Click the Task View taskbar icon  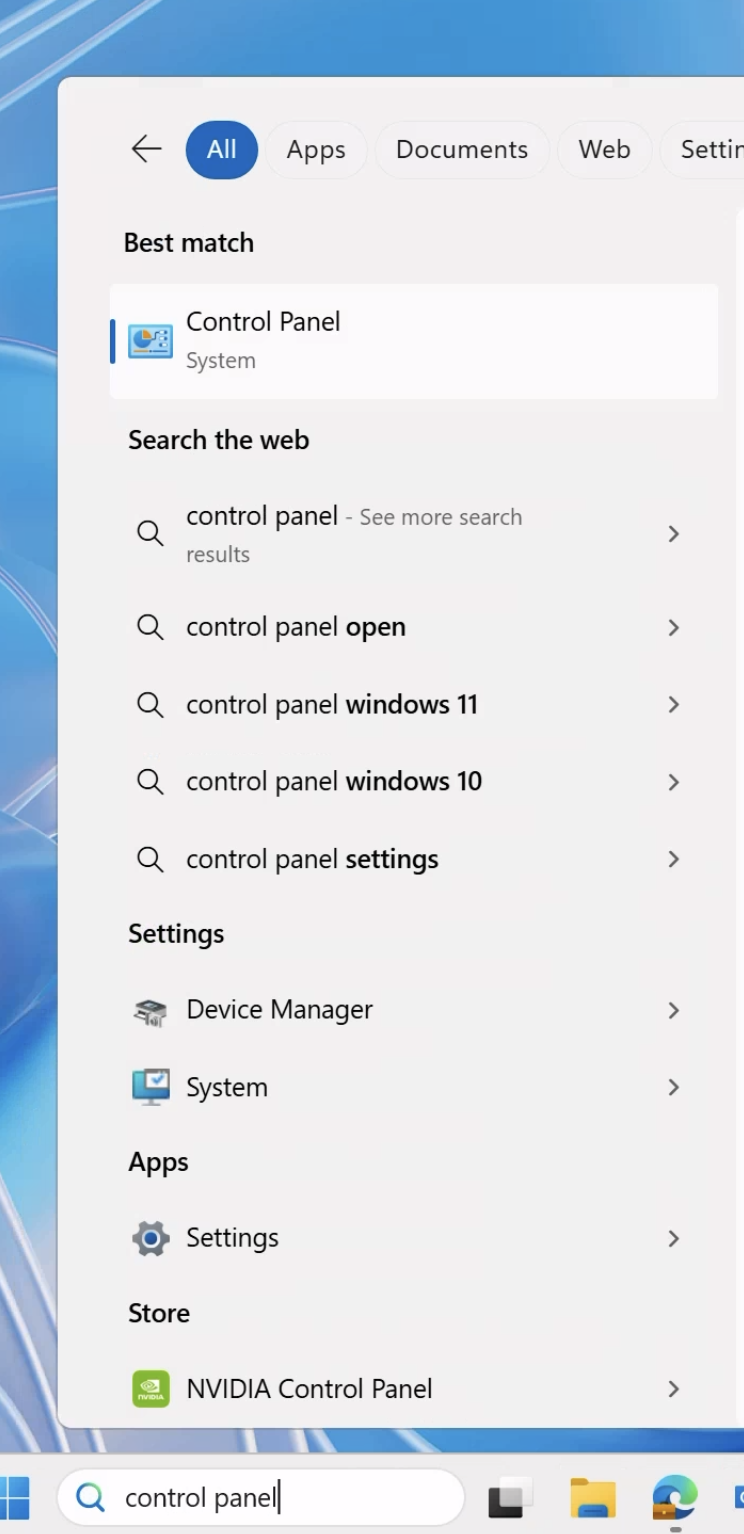[x=510, y=1497]
